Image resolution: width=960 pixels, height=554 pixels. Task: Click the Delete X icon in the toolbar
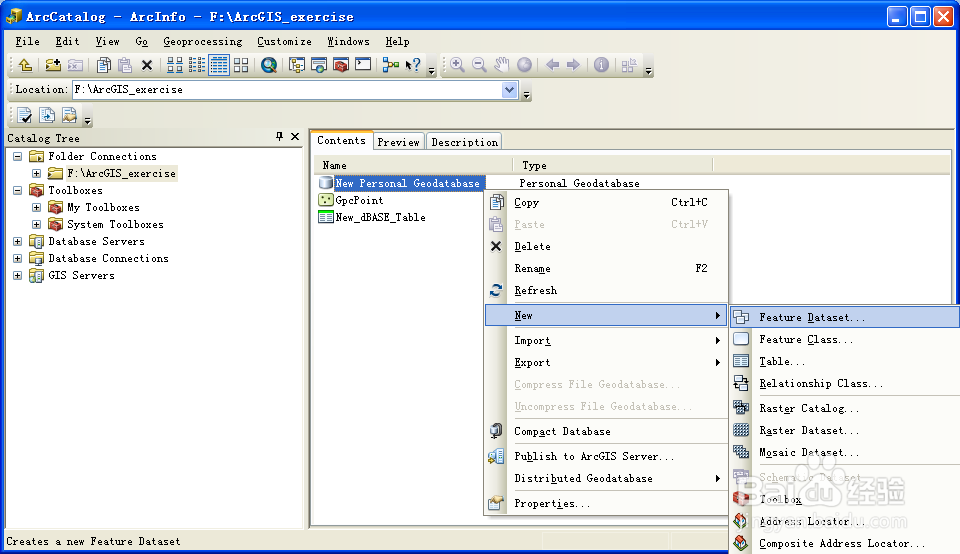tap(146, 65)
